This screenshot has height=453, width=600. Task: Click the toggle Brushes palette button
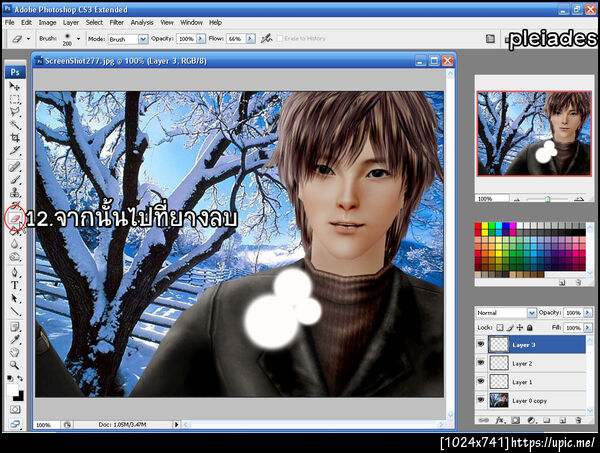490,39
